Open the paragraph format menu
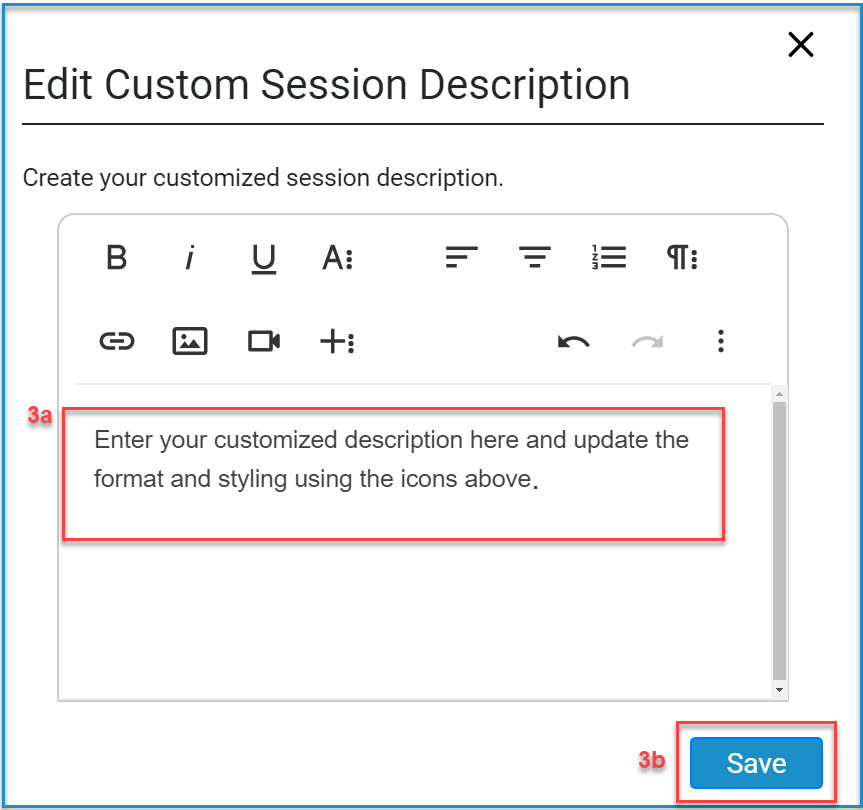Screen dimensions: 863x810 pos(682,257)
